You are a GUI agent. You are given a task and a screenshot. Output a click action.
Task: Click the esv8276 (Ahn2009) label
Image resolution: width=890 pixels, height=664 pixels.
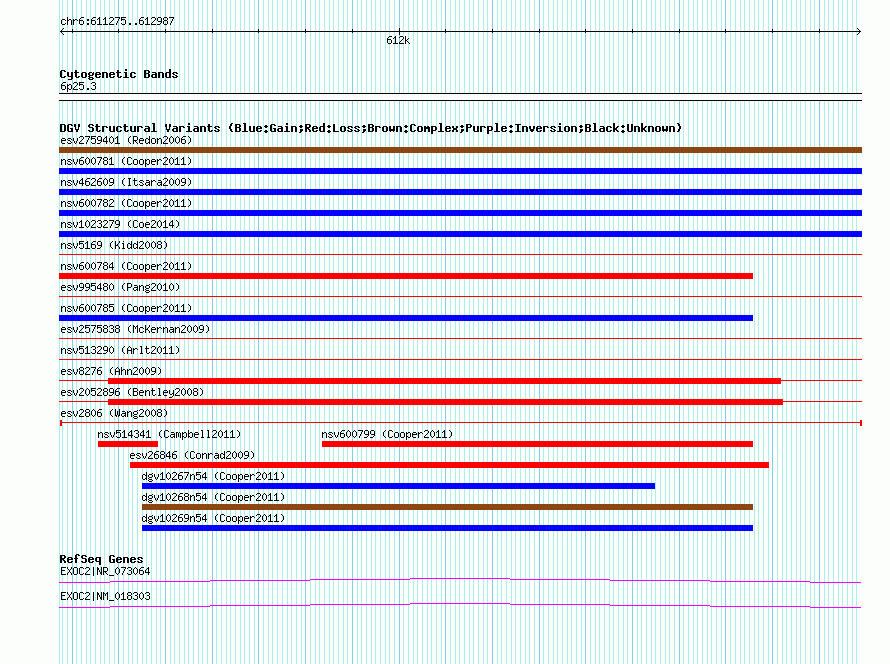coord(111,371)
